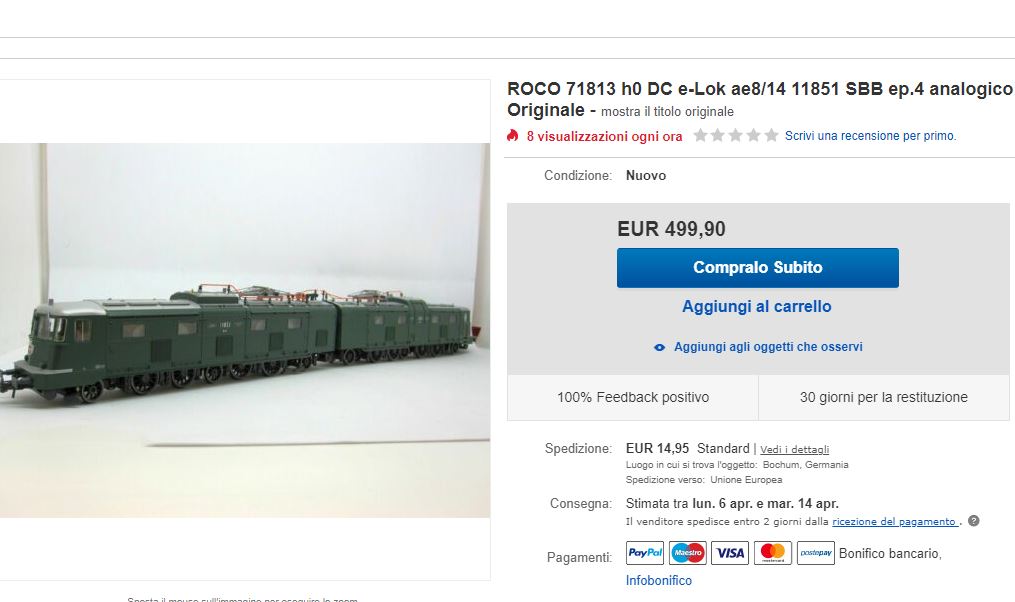Click the Maestro payment icon
The image size is (1015, 602).
coord(687,553)
